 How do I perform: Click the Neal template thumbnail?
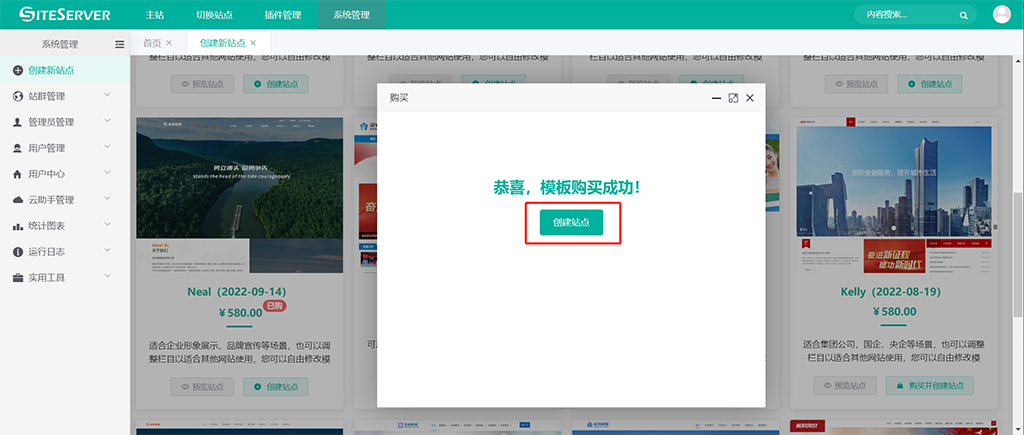click(x=239, y=195)
